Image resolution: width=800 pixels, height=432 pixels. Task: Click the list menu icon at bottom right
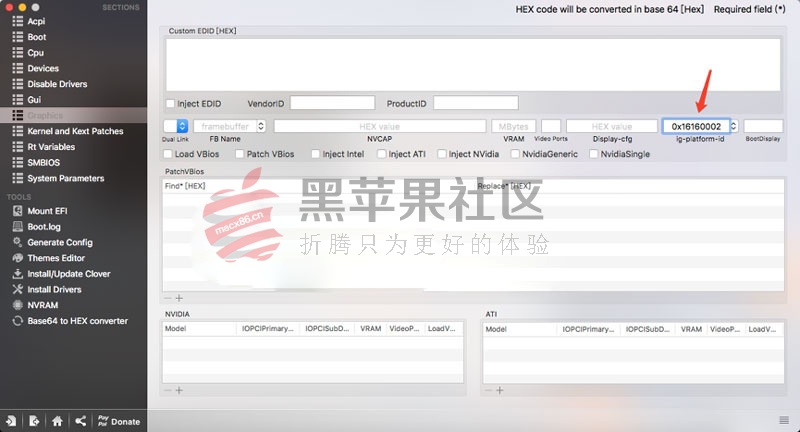tap(784, 420)
